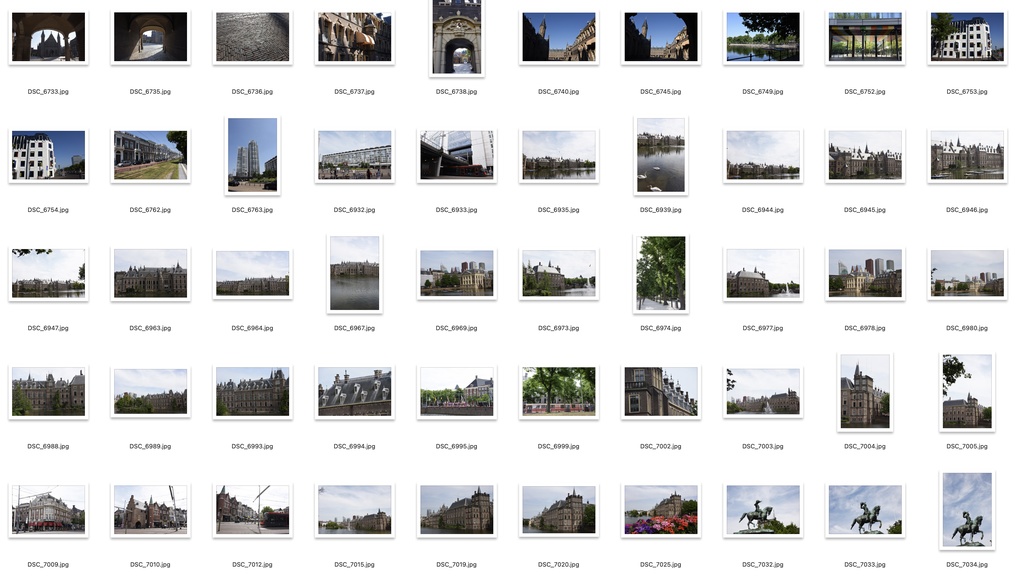Viewport: 1024px width, 580px height.
Task: Select the DSC_6994.jpg roof dormers photo
Action: point(355,392)
